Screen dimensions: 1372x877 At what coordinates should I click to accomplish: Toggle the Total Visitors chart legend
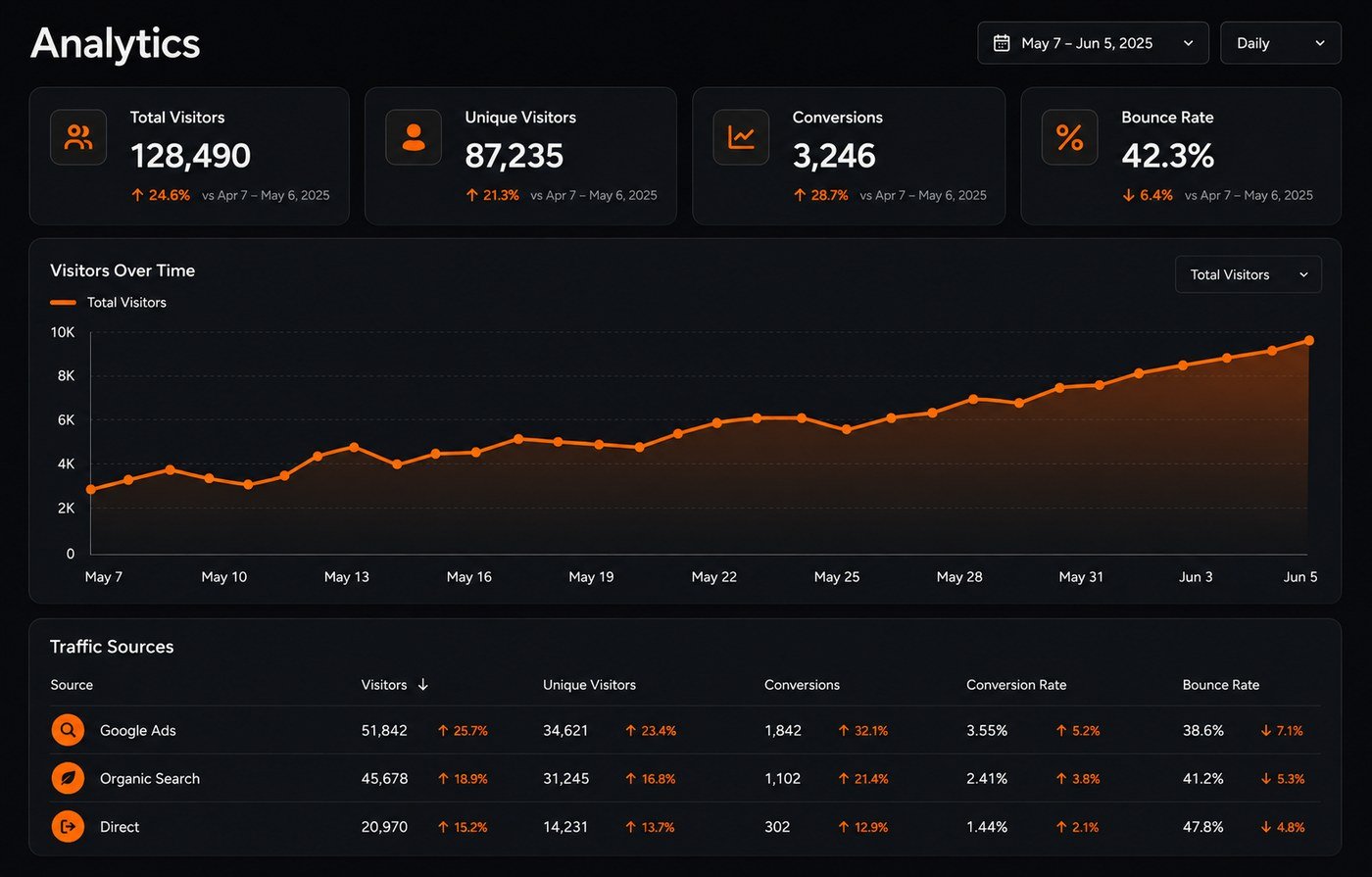coord(108,303)
